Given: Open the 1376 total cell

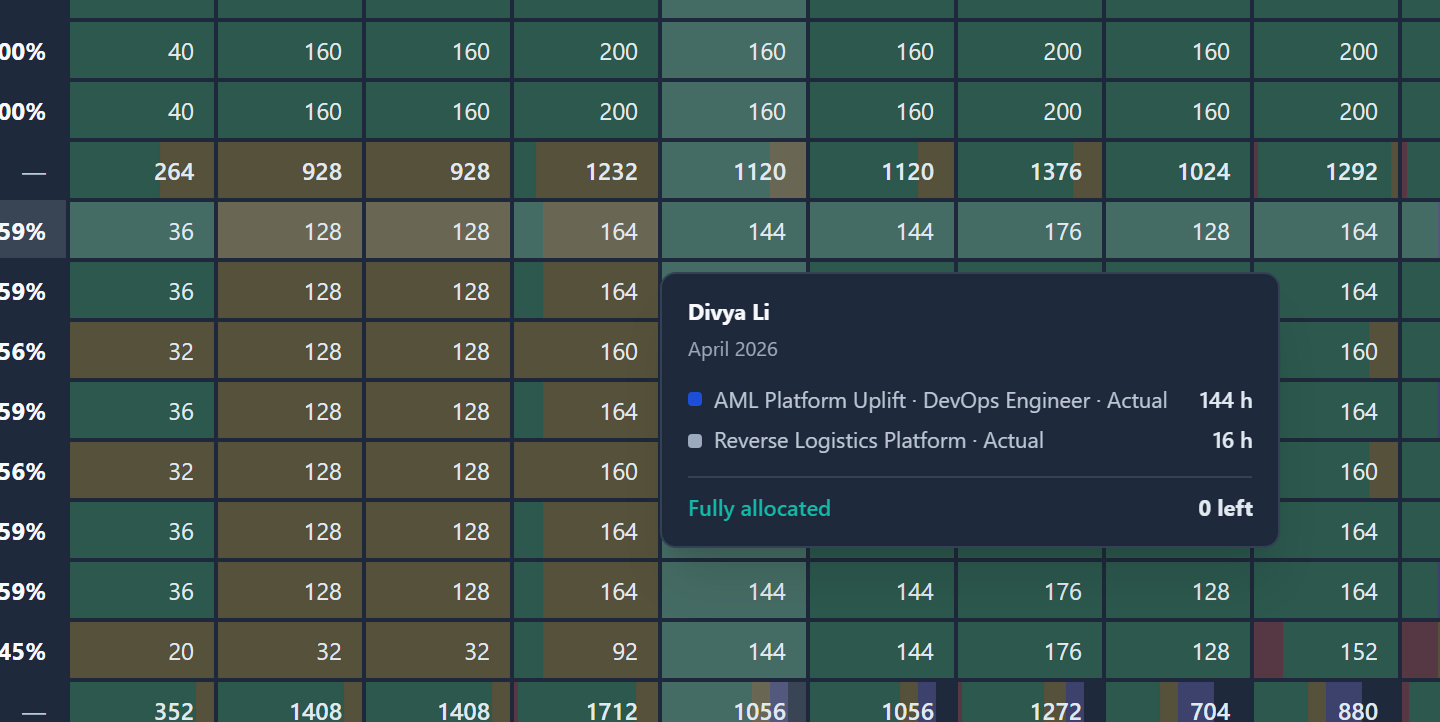Looking at the screenshot, I should point(1030,171).
